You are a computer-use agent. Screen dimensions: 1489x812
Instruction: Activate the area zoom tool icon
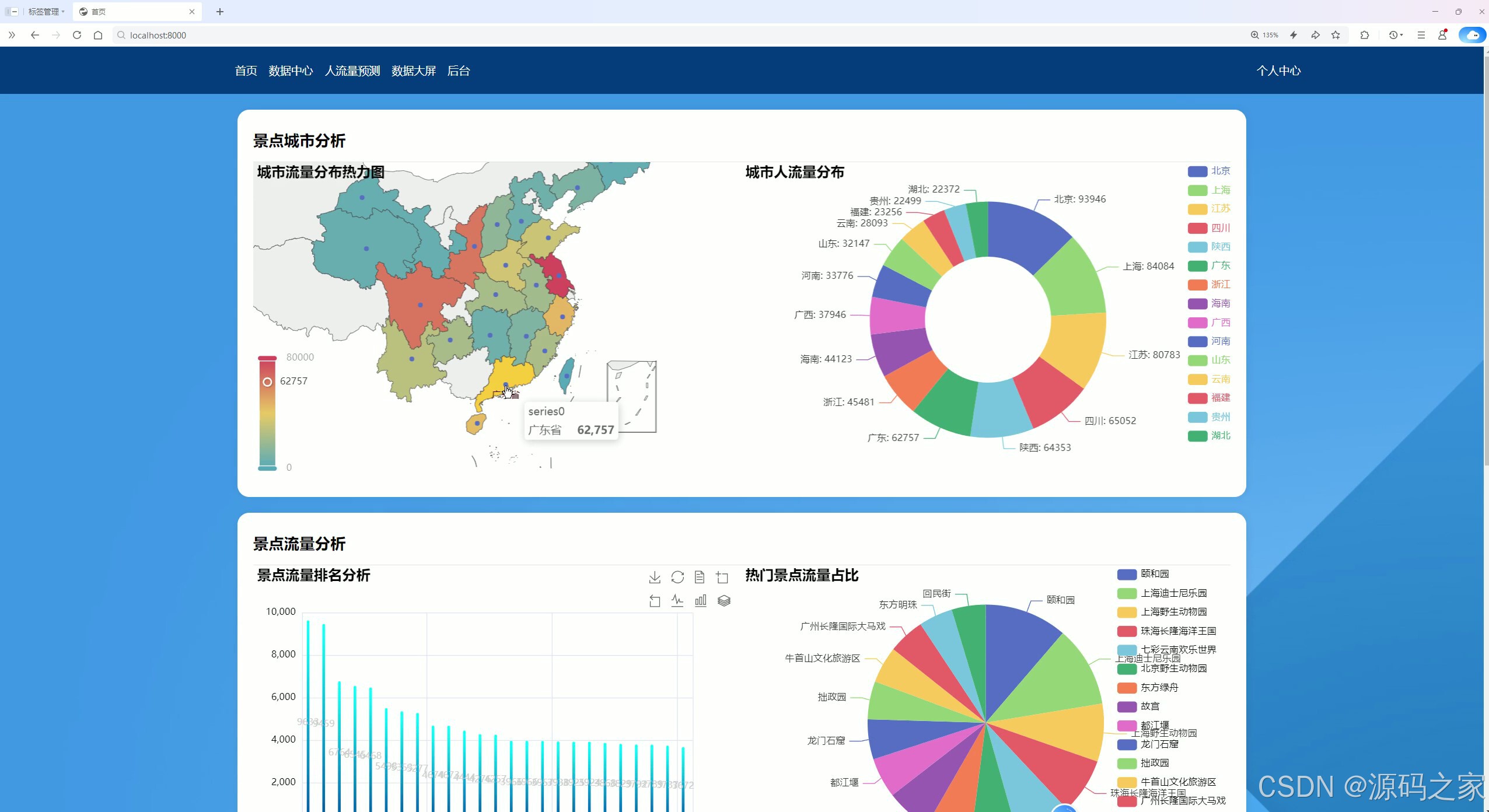[x=722, y=577]
